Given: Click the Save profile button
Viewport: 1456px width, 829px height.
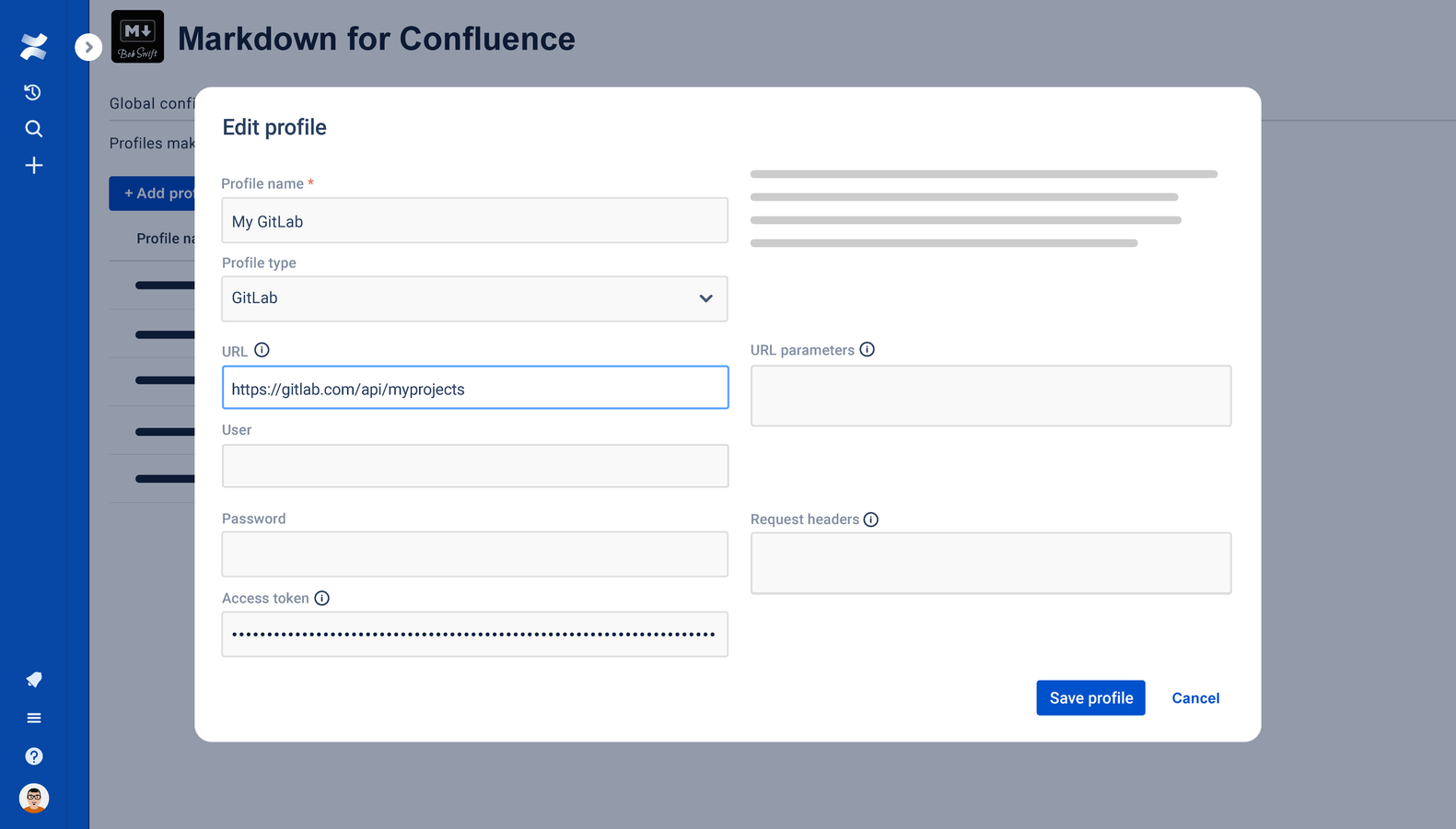Looking at the screenshot, I should [1090, 698].
